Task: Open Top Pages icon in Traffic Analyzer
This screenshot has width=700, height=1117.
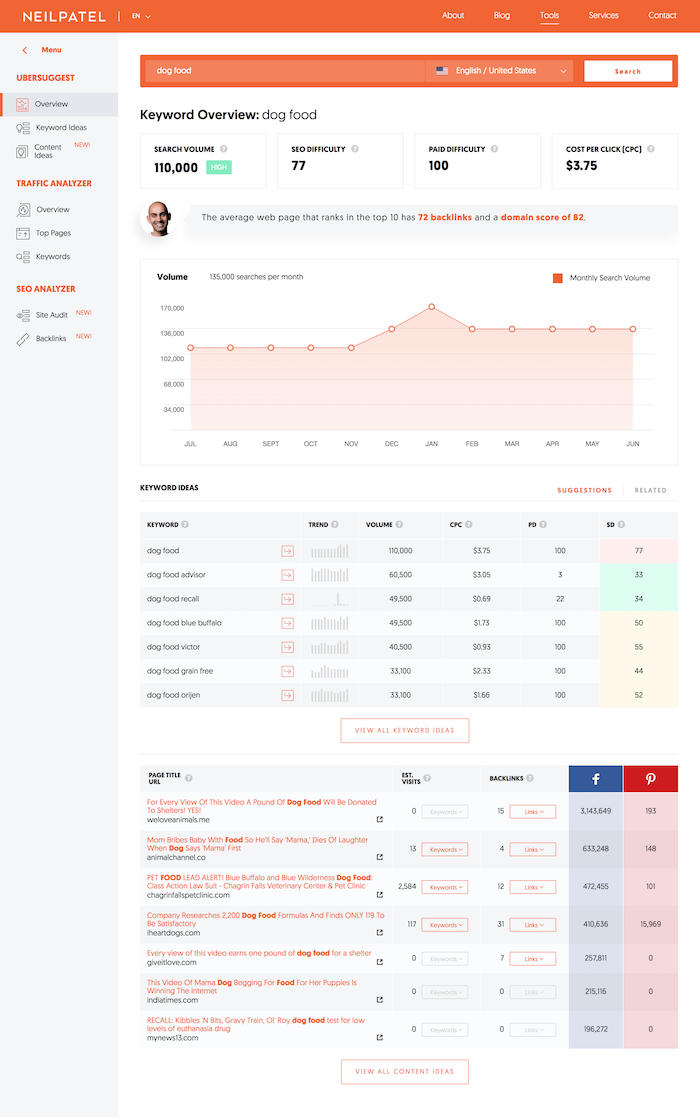Action: [x=23, y=233]
